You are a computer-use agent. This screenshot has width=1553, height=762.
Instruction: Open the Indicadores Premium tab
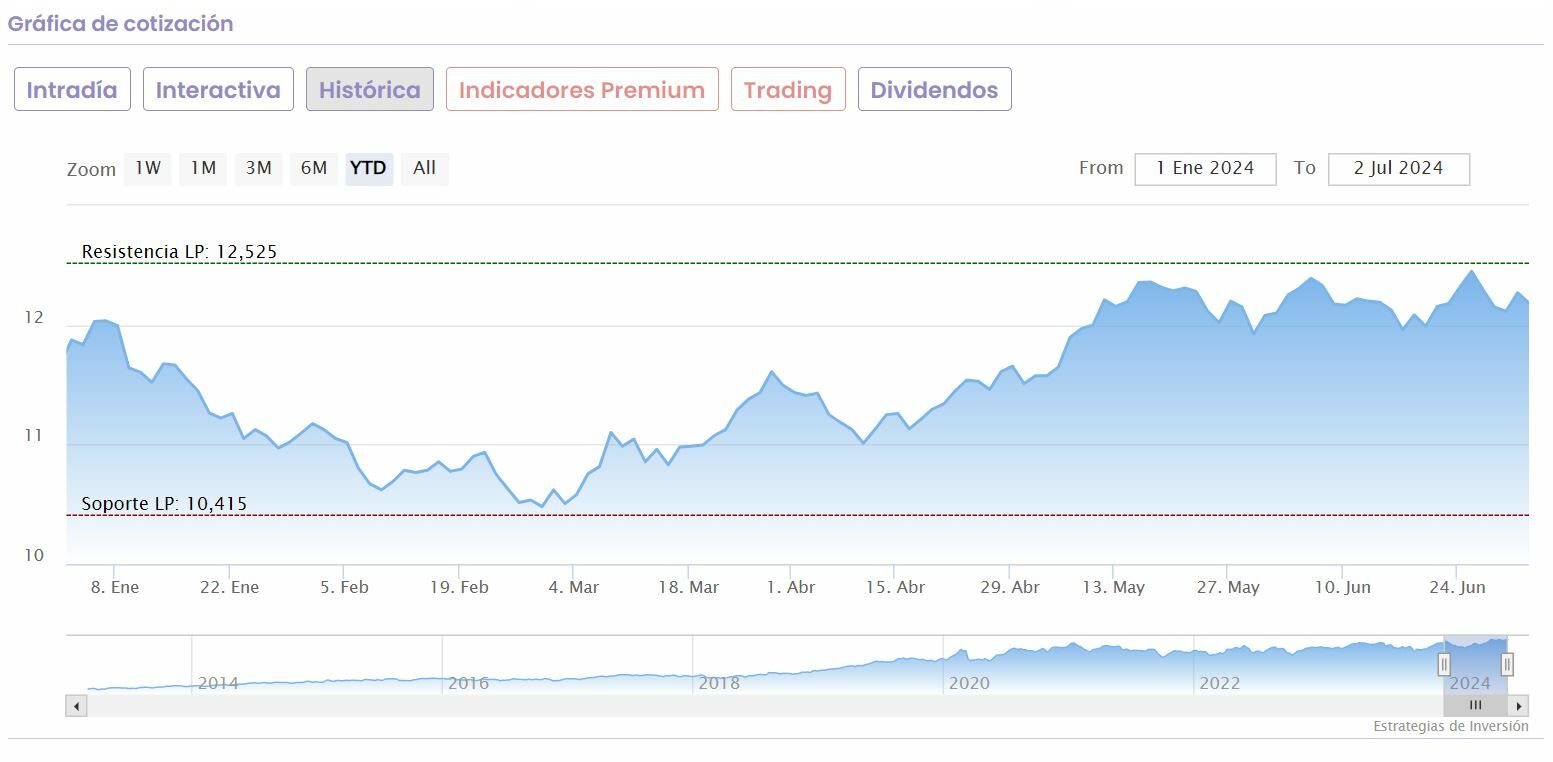point(582,89)
